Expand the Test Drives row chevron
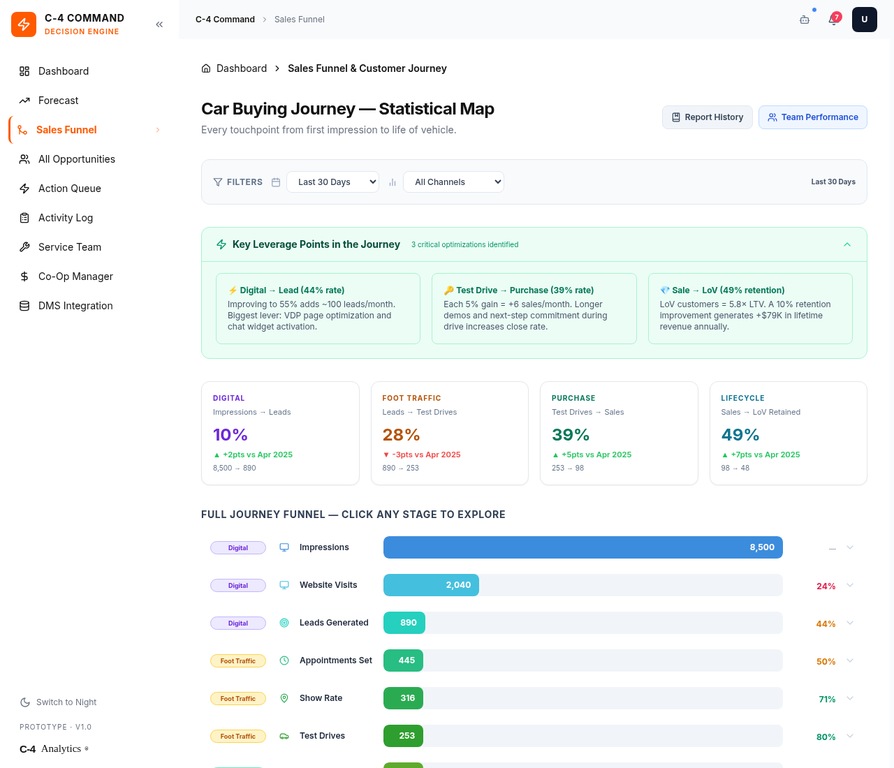This screenshot has width=894, height=768. [850, 736]
